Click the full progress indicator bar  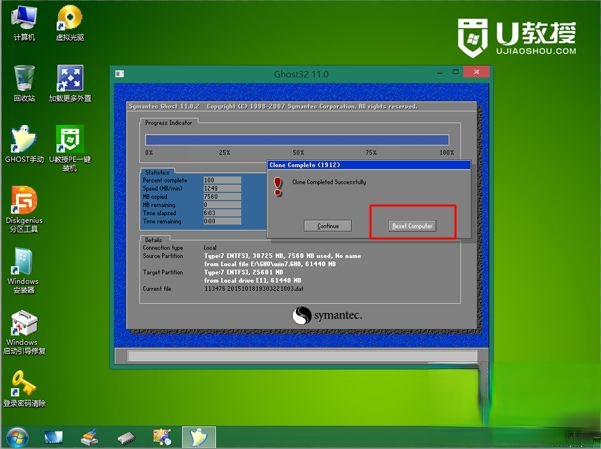297,139
